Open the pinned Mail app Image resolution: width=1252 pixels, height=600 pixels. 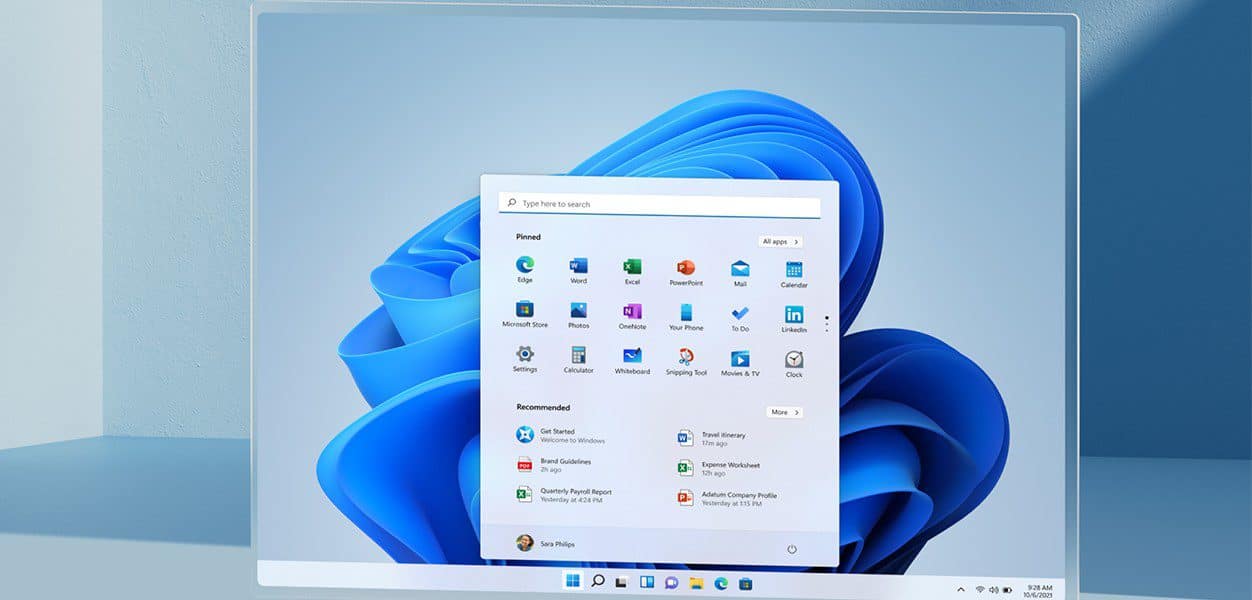coord(740,273)
